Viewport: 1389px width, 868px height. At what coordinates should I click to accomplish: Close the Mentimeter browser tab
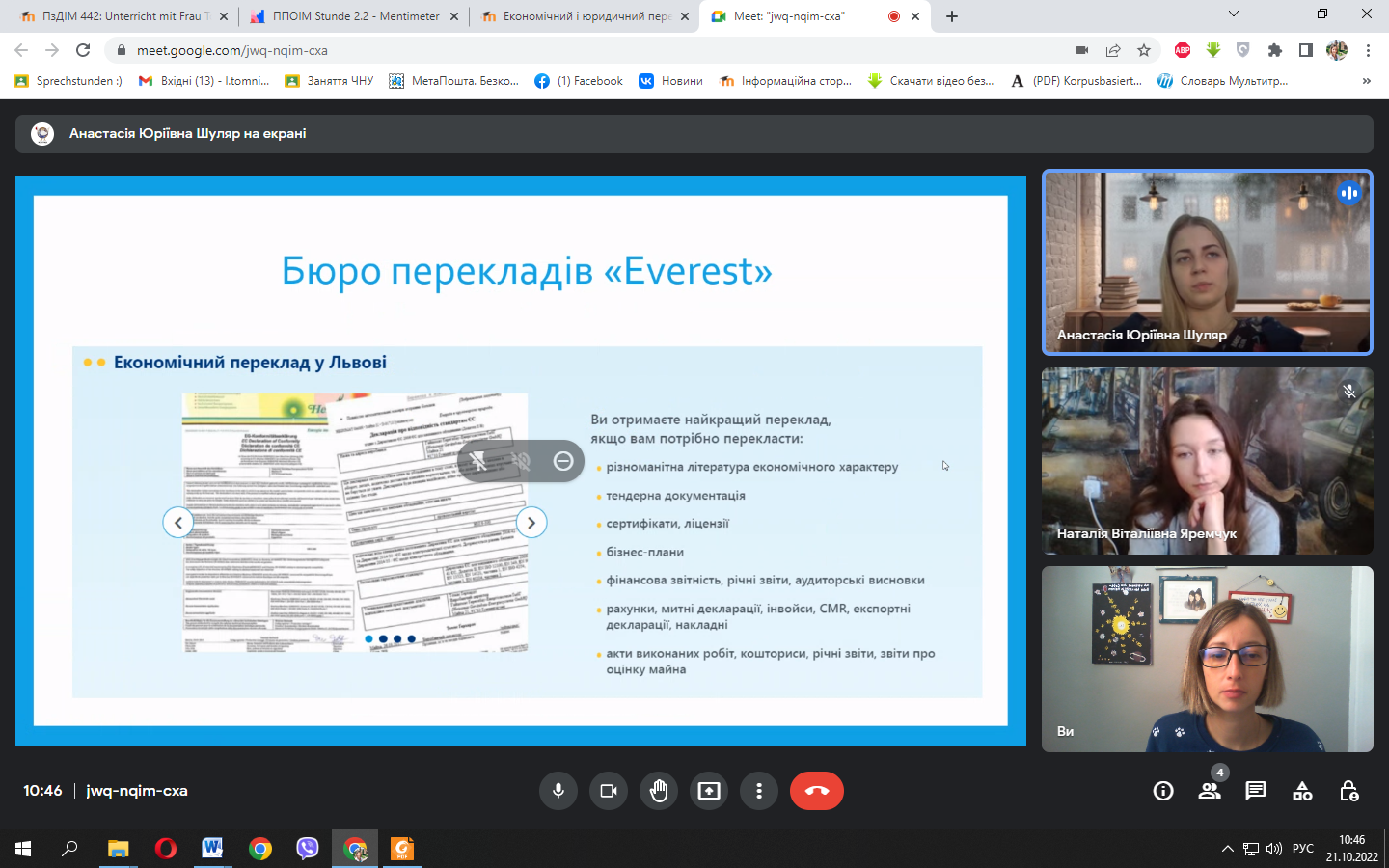click(x=454, y=16)
